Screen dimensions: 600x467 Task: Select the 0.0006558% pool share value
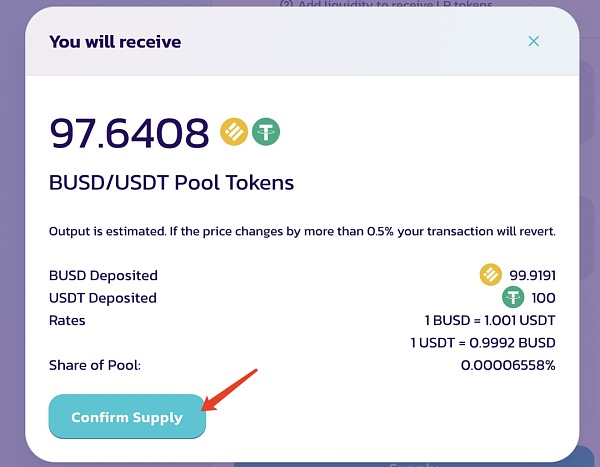[508, 365]
